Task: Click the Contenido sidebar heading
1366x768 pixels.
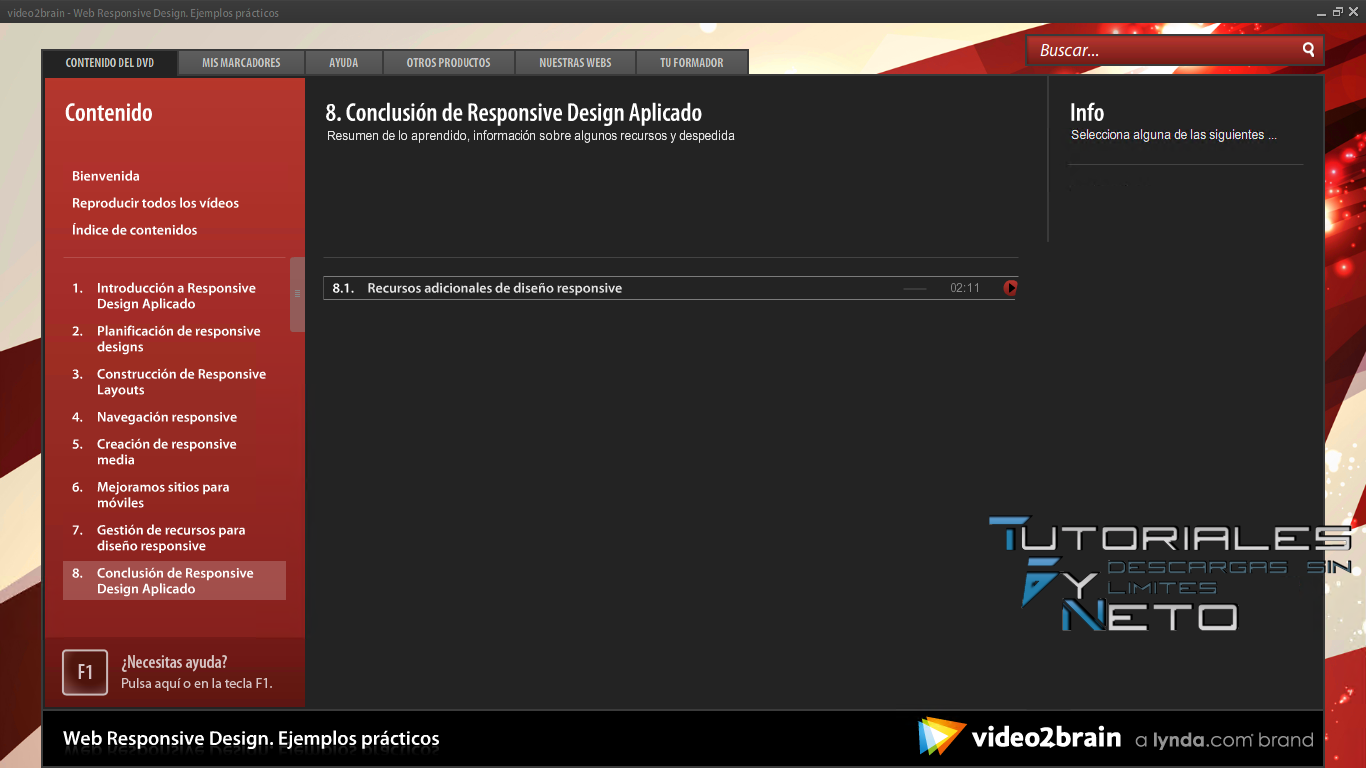Action: (109, 113)
